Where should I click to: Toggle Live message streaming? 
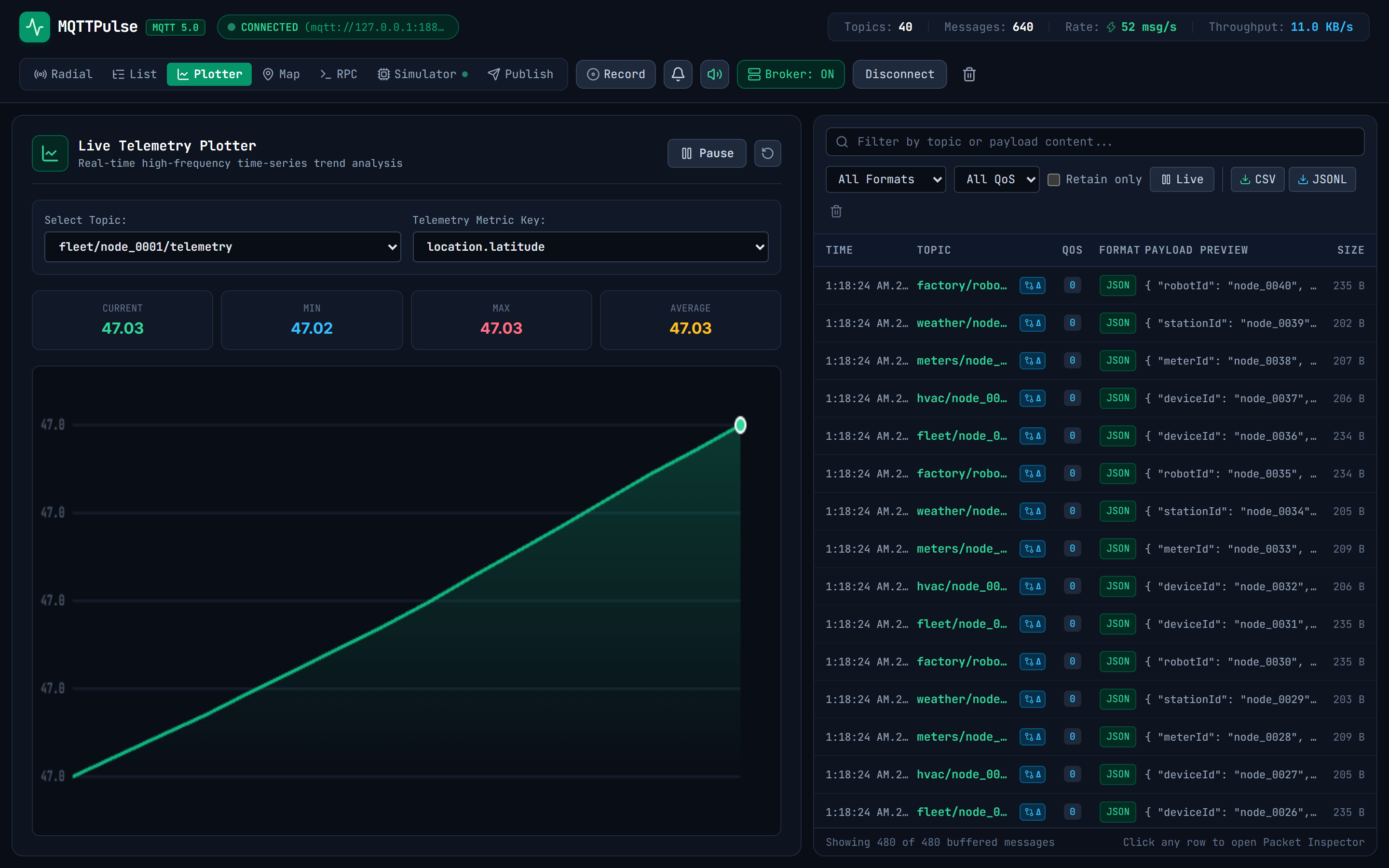[1182, 180]
